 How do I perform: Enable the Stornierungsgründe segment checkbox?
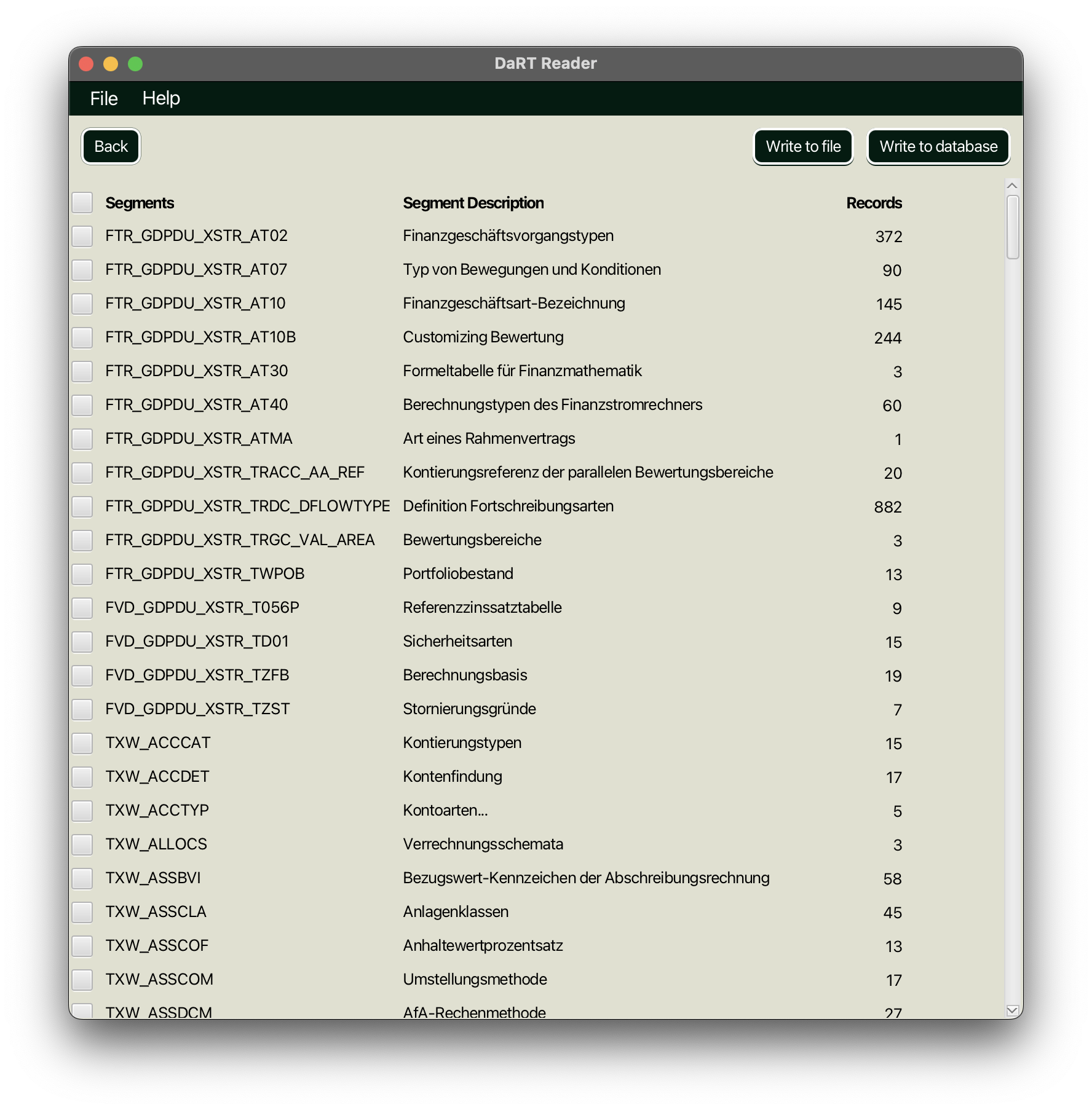[82, 709]
